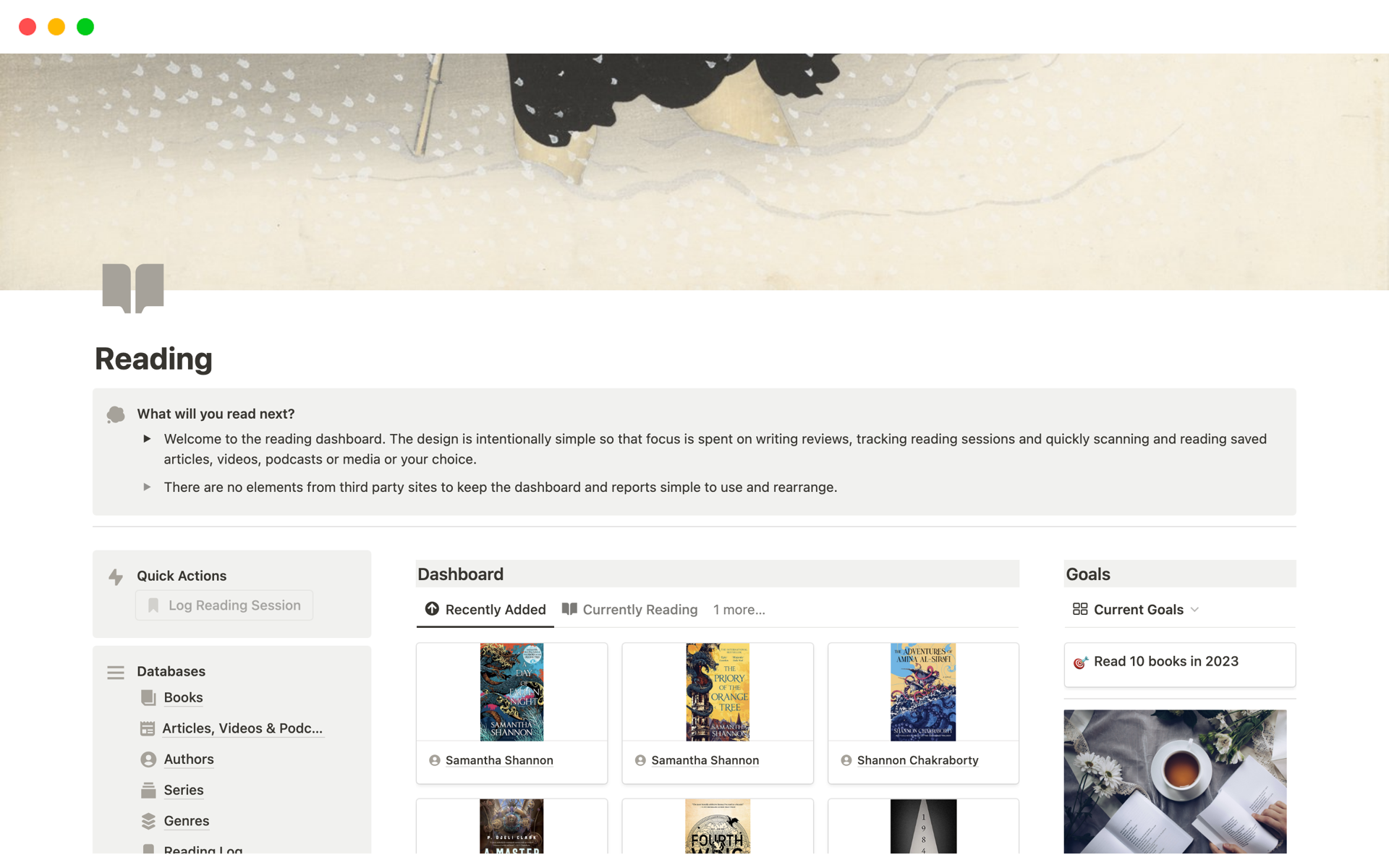Image resolution: width=1389 pixels, height=868 pixels.
Task: Open the Adventures of Amina Al-Sirafi card
Action: click(x=923, y=713)
